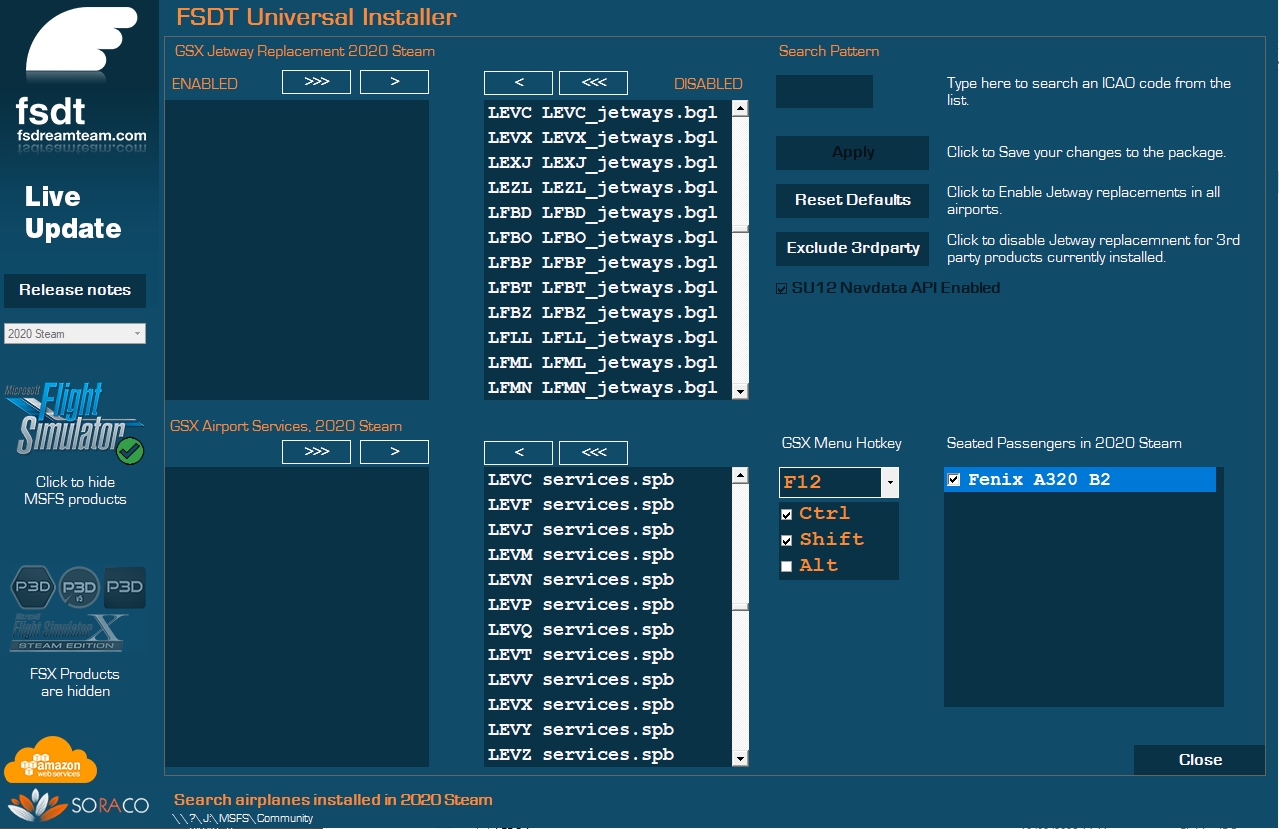Click the Close button
The image size is (1279, 829).
[x=1200, y=760]
